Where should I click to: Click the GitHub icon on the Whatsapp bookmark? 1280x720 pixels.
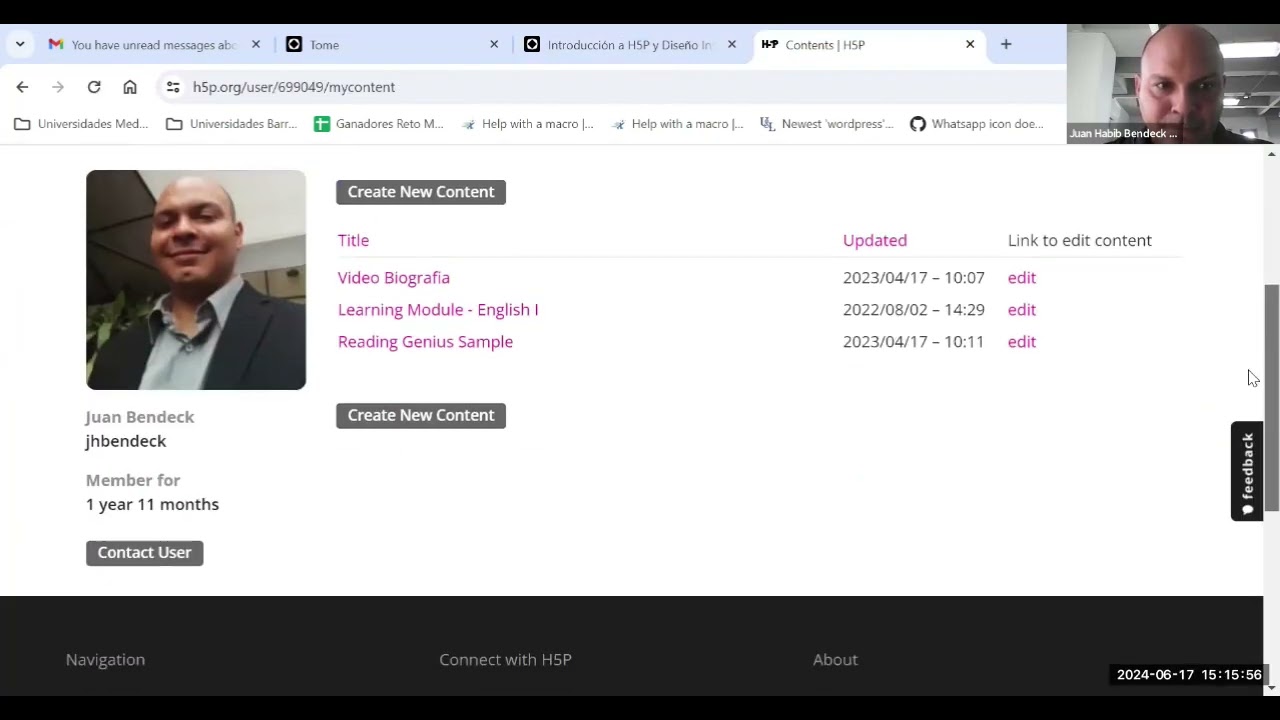click(x=917, y=123)
